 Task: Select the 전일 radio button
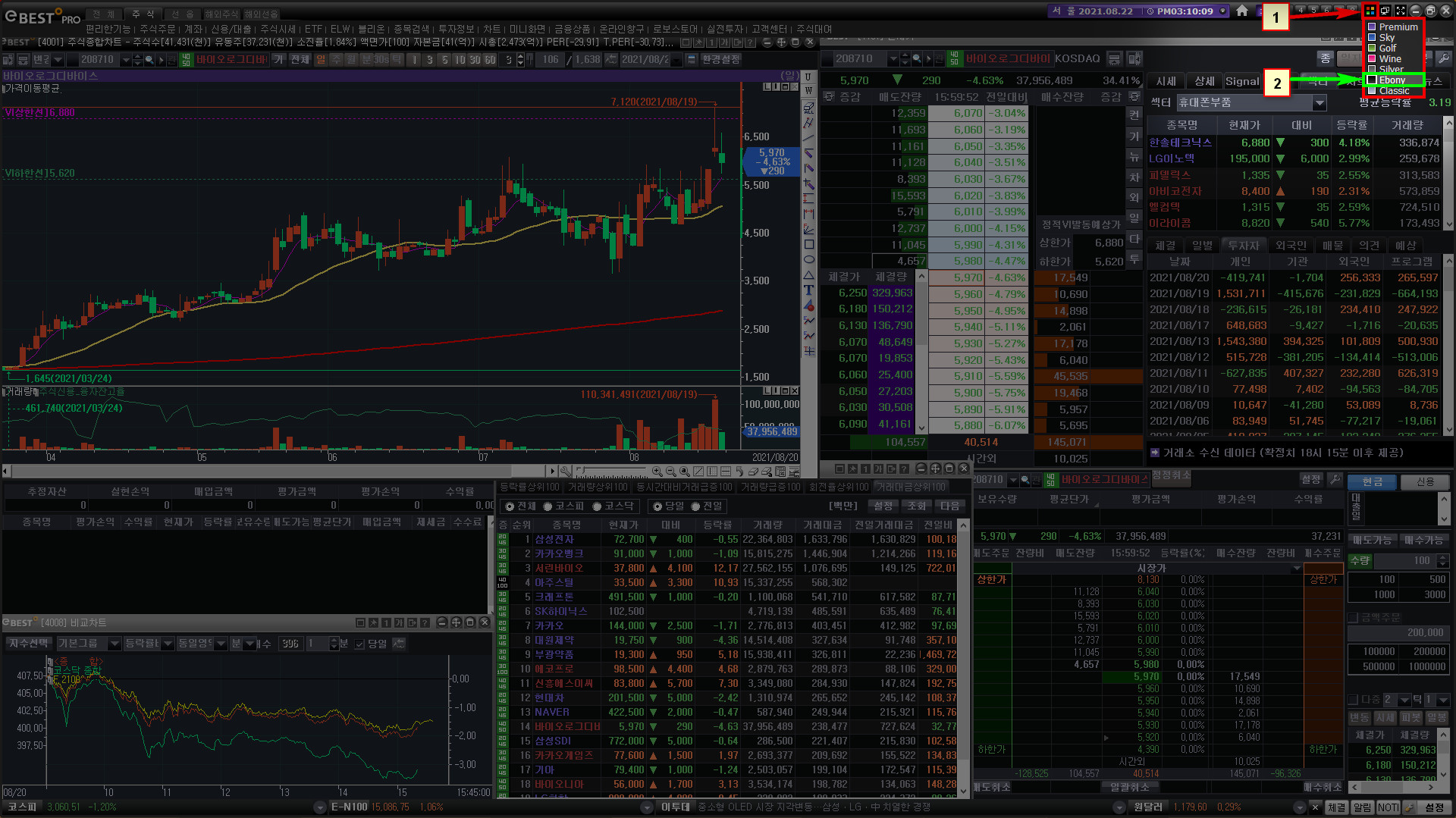[x=695, y=506]
